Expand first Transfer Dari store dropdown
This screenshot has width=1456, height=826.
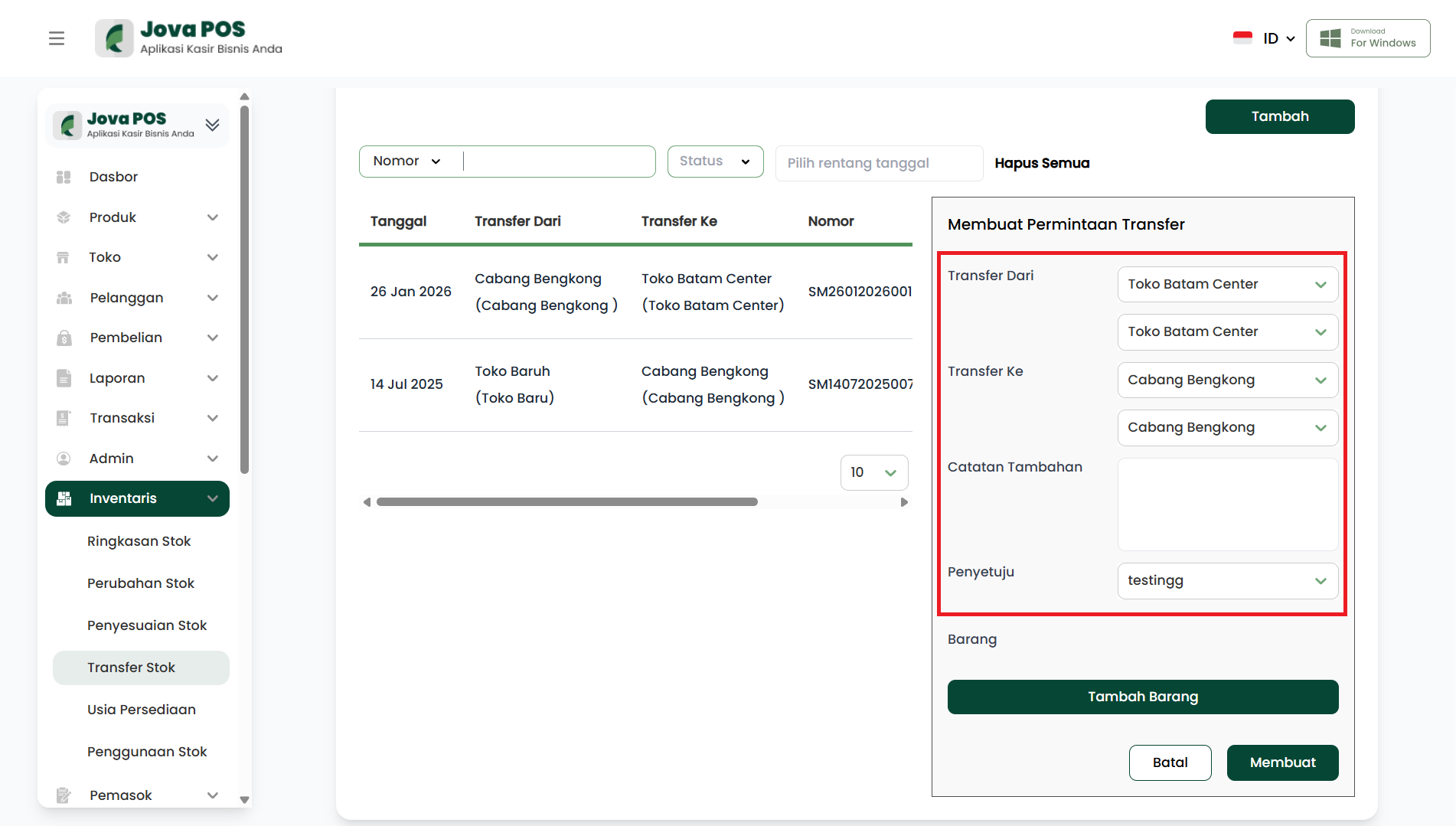1227,285
